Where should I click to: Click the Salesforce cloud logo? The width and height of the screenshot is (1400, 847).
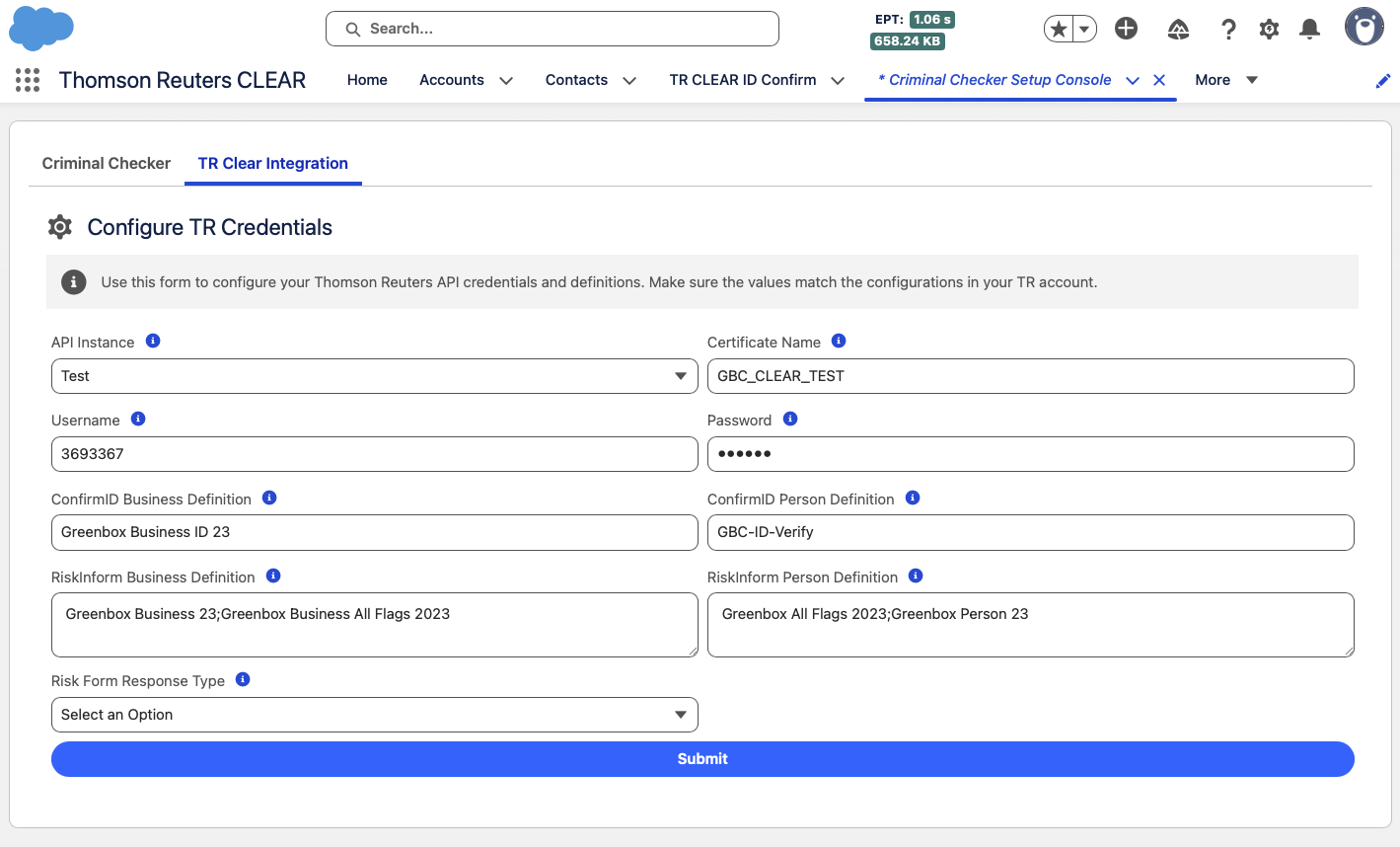[x=41, y=29]
